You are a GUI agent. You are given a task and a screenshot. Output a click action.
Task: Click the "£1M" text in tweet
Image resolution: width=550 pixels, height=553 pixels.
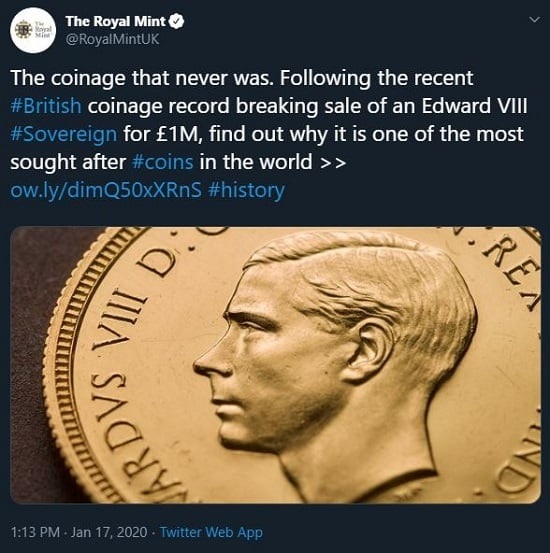tap(181, 134)
